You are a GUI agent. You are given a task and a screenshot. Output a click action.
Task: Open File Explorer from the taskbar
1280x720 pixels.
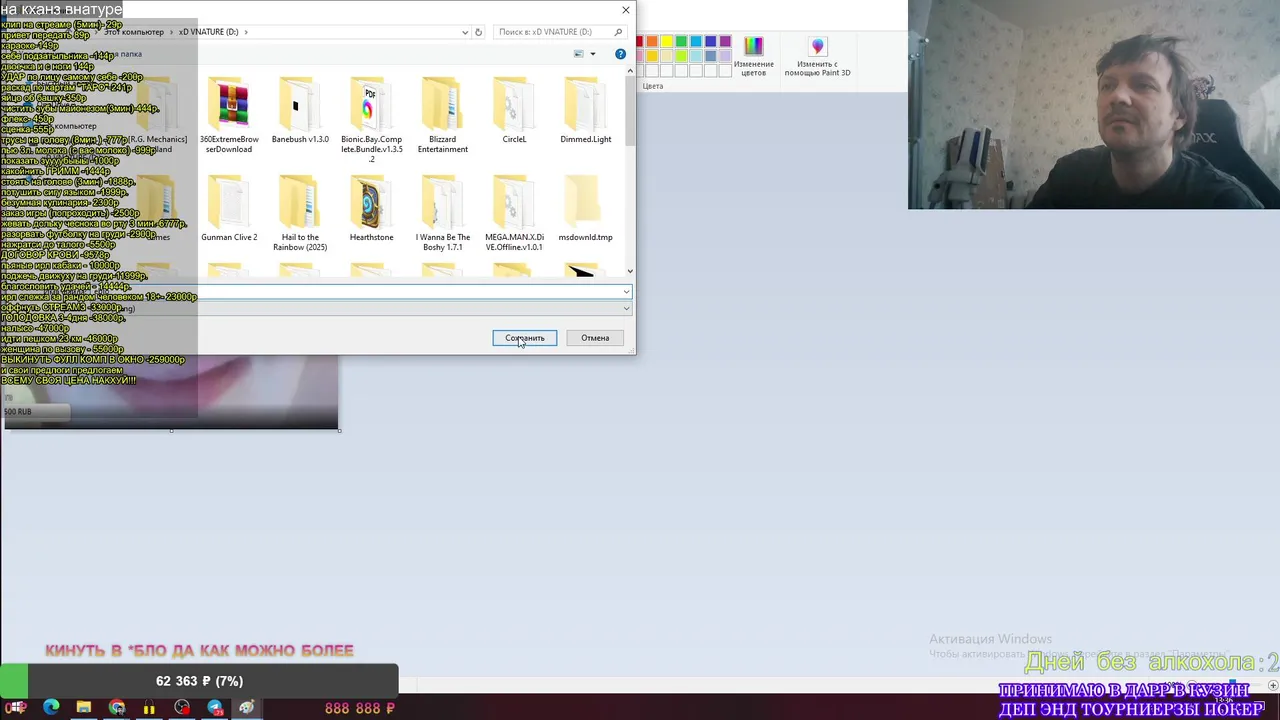click(x=84, y=708)
